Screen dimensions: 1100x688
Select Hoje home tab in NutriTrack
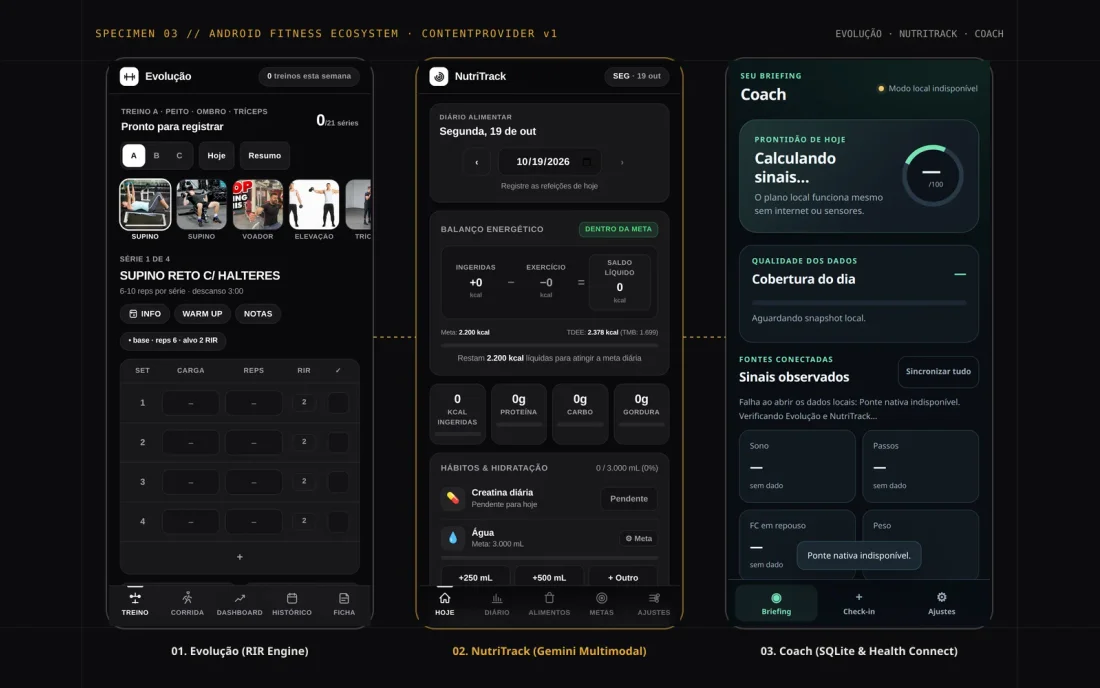445,604
